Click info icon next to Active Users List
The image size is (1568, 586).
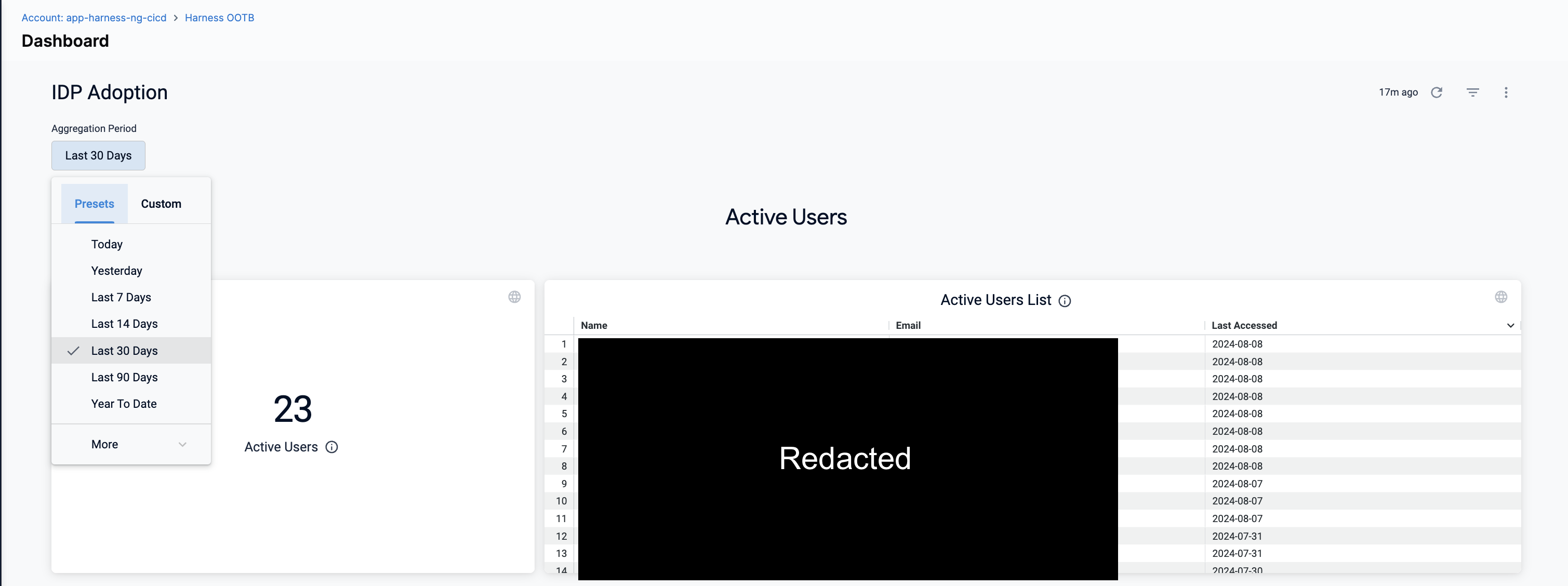tap(1065, 301)
